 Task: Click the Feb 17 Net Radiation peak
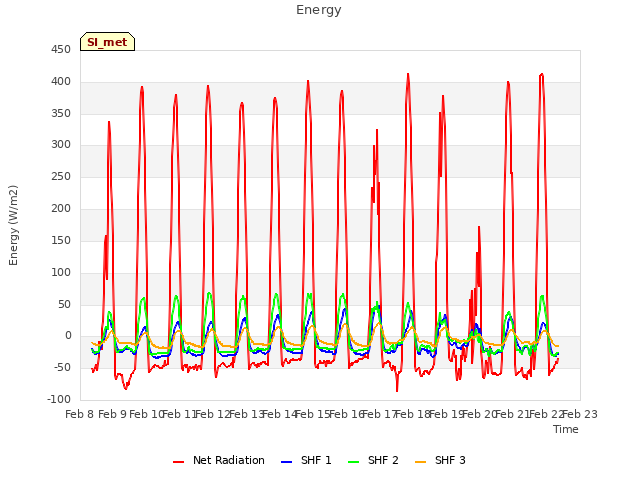pos(408,75)
